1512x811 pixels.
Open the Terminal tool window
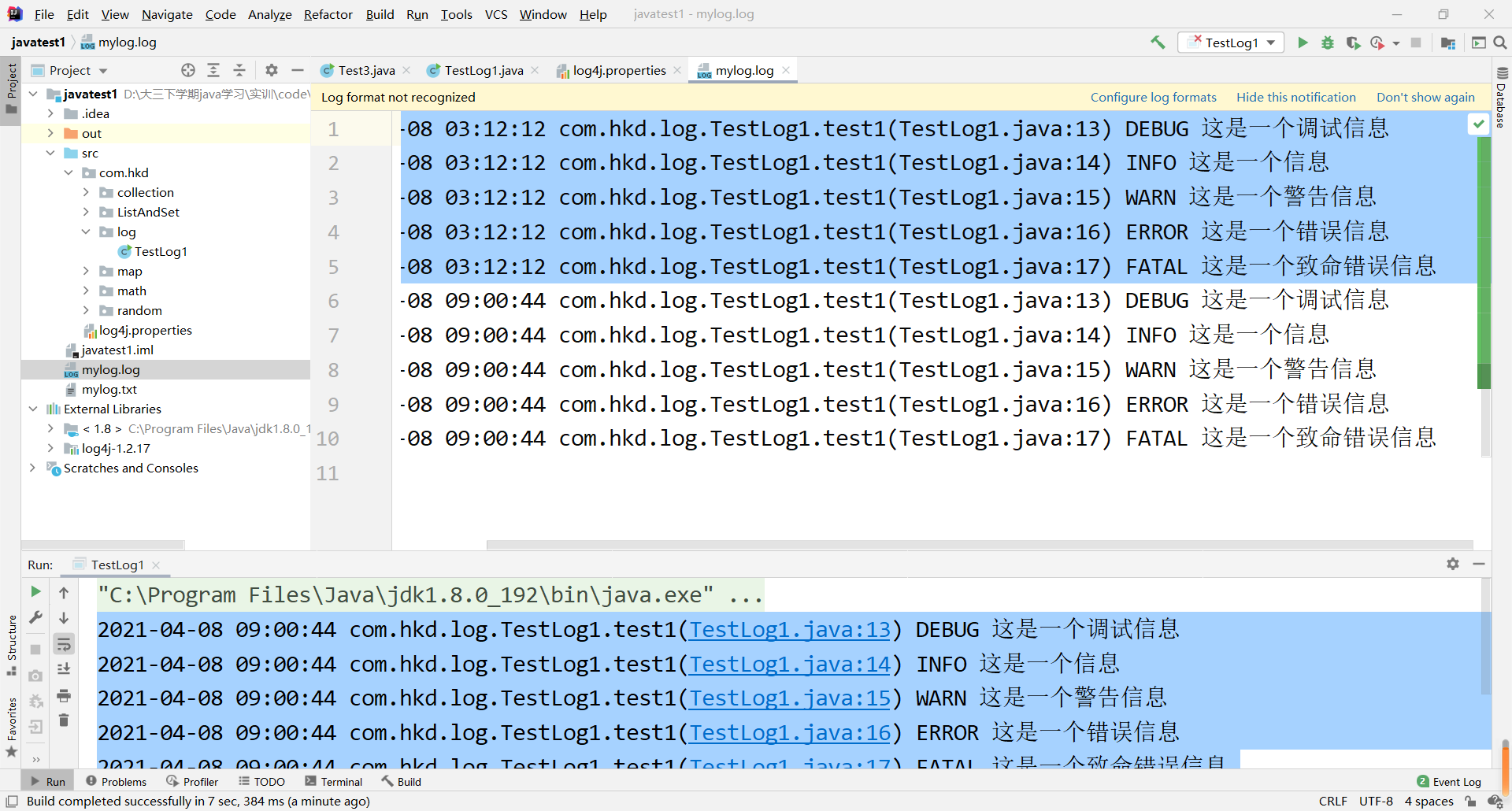point(333,782)
